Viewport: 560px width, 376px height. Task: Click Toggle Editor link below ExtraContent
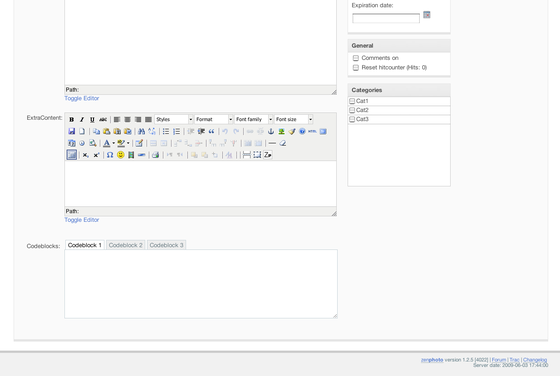[82, 220]
